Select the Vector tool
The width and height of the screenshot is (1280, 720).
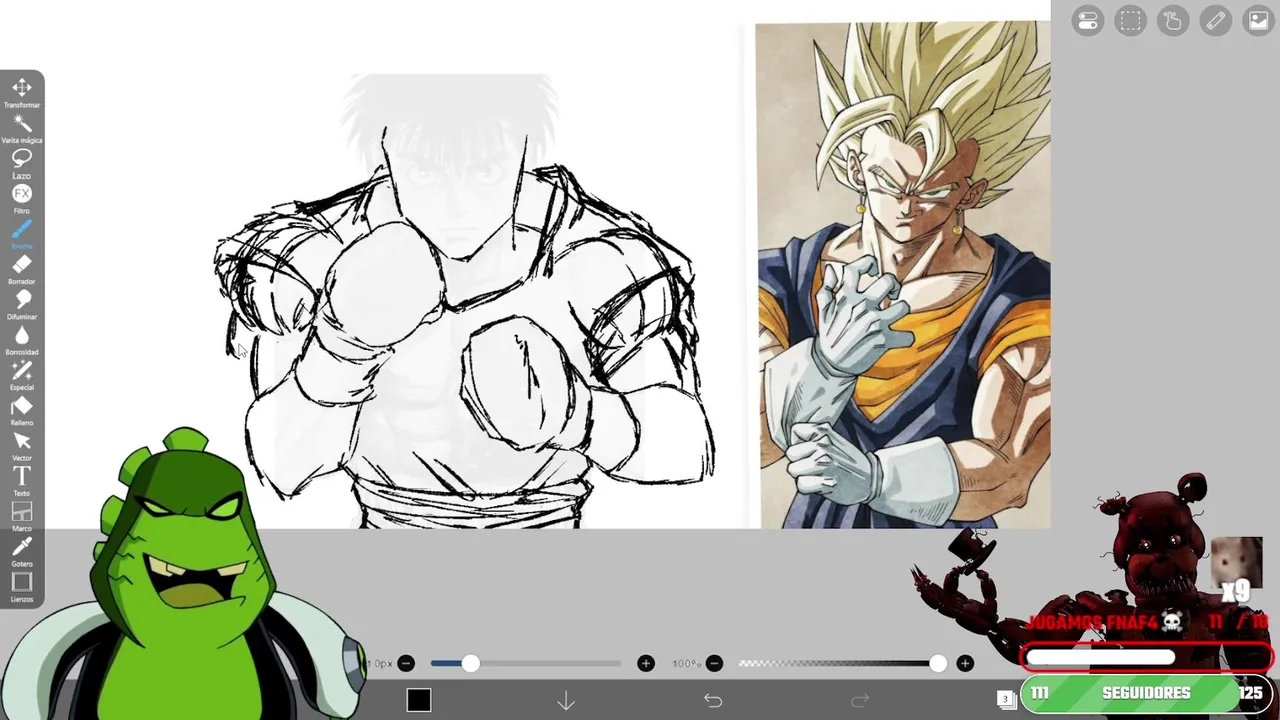[x=22, y=446]
